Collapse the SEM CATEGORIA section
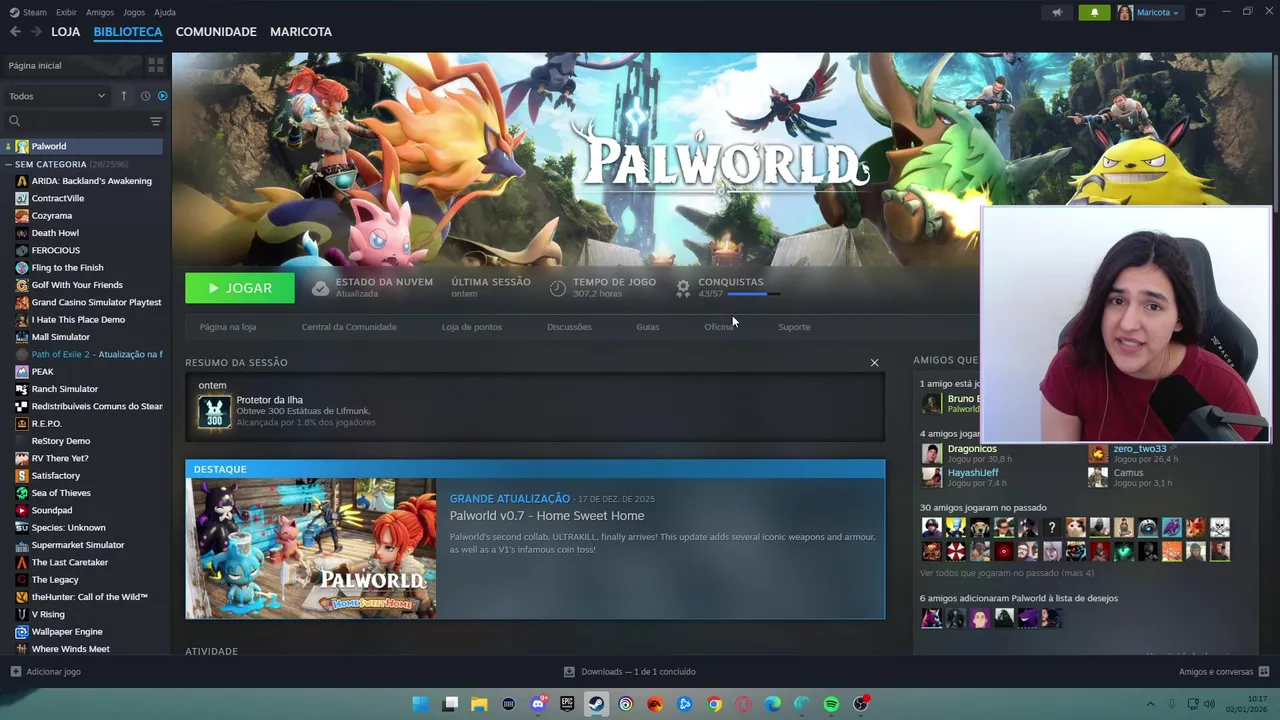 coord(8,164)
